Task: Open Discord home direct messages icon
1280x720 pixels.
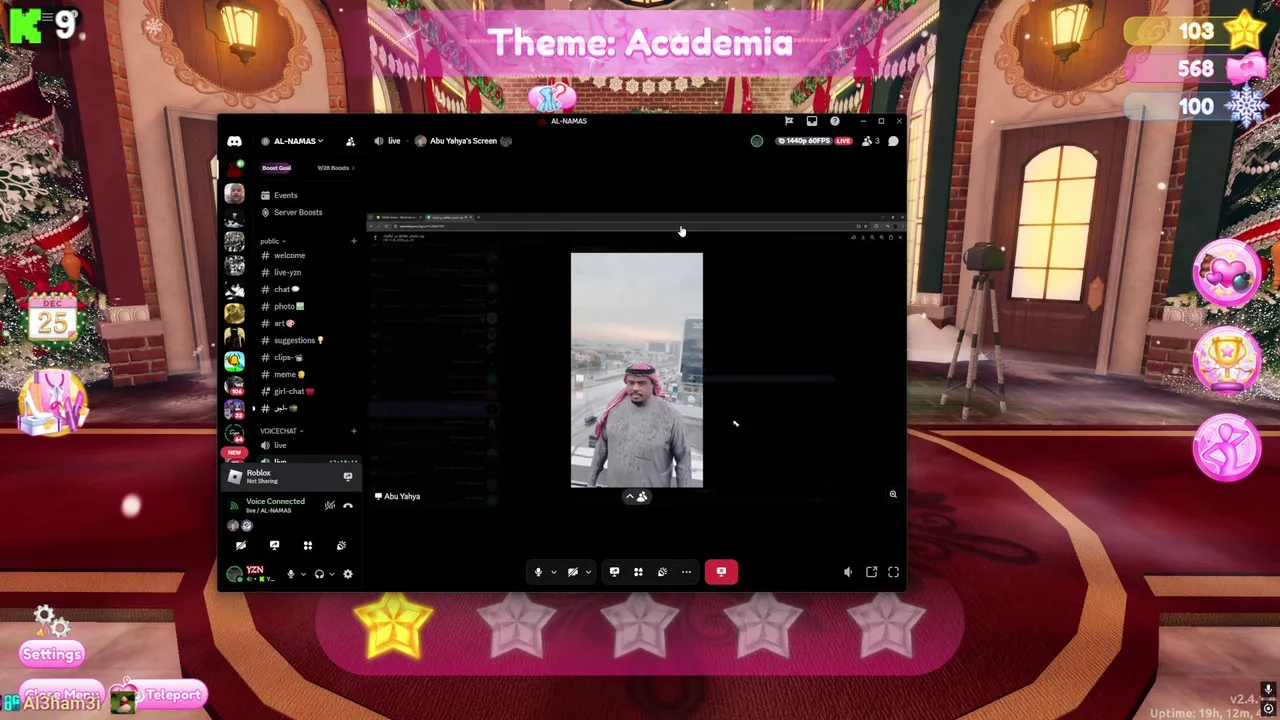Action: [234, 141]
